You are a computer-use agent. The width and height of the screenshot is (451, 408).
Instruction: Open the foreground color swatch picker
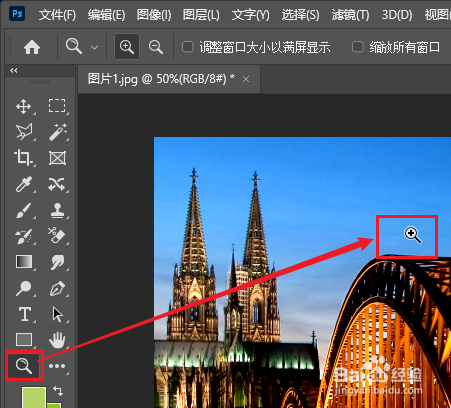33,397
